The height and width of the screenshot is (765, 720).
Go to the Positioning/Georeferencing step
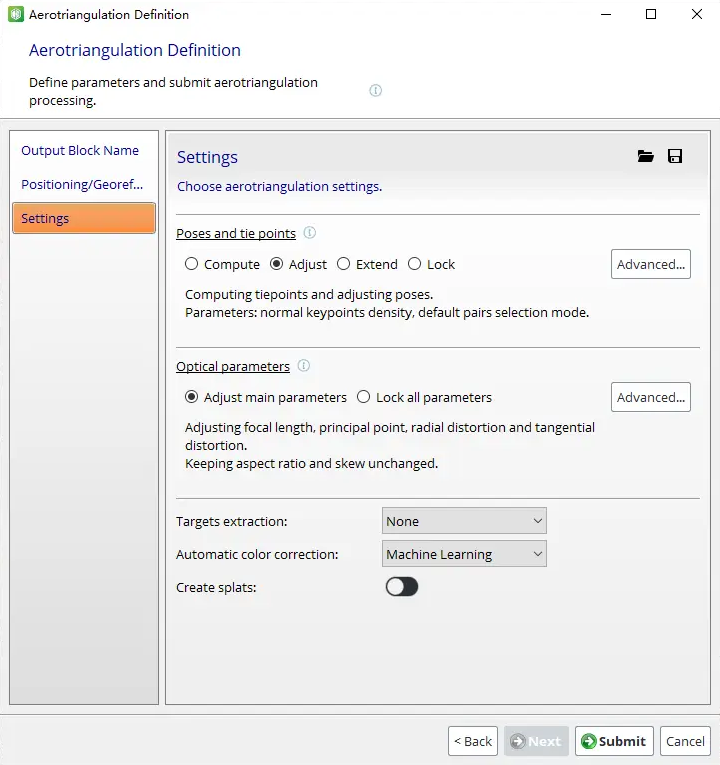(x=82, y=184)
